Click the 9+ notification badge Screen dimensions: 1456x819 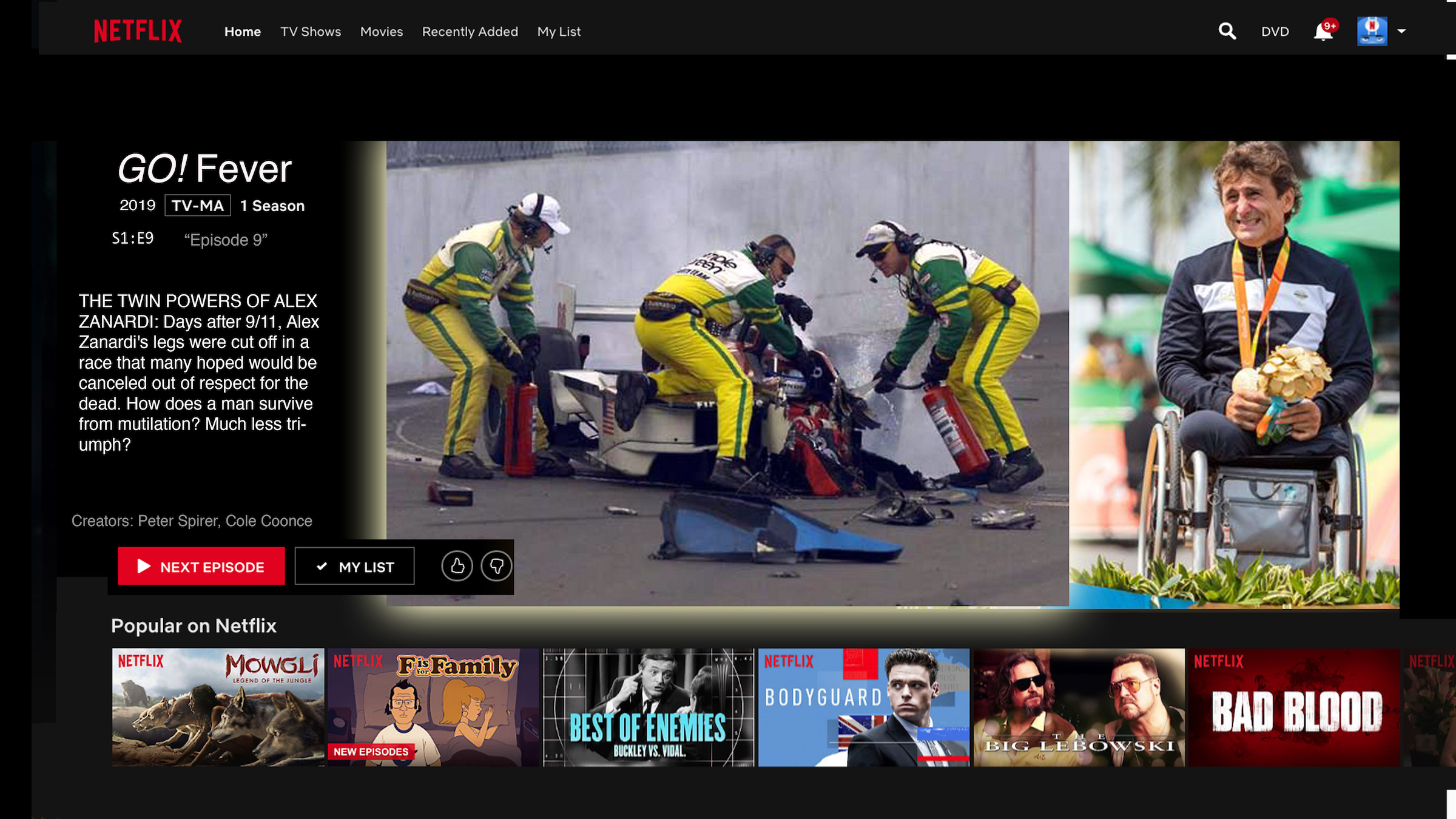[x=1330, y=25]
